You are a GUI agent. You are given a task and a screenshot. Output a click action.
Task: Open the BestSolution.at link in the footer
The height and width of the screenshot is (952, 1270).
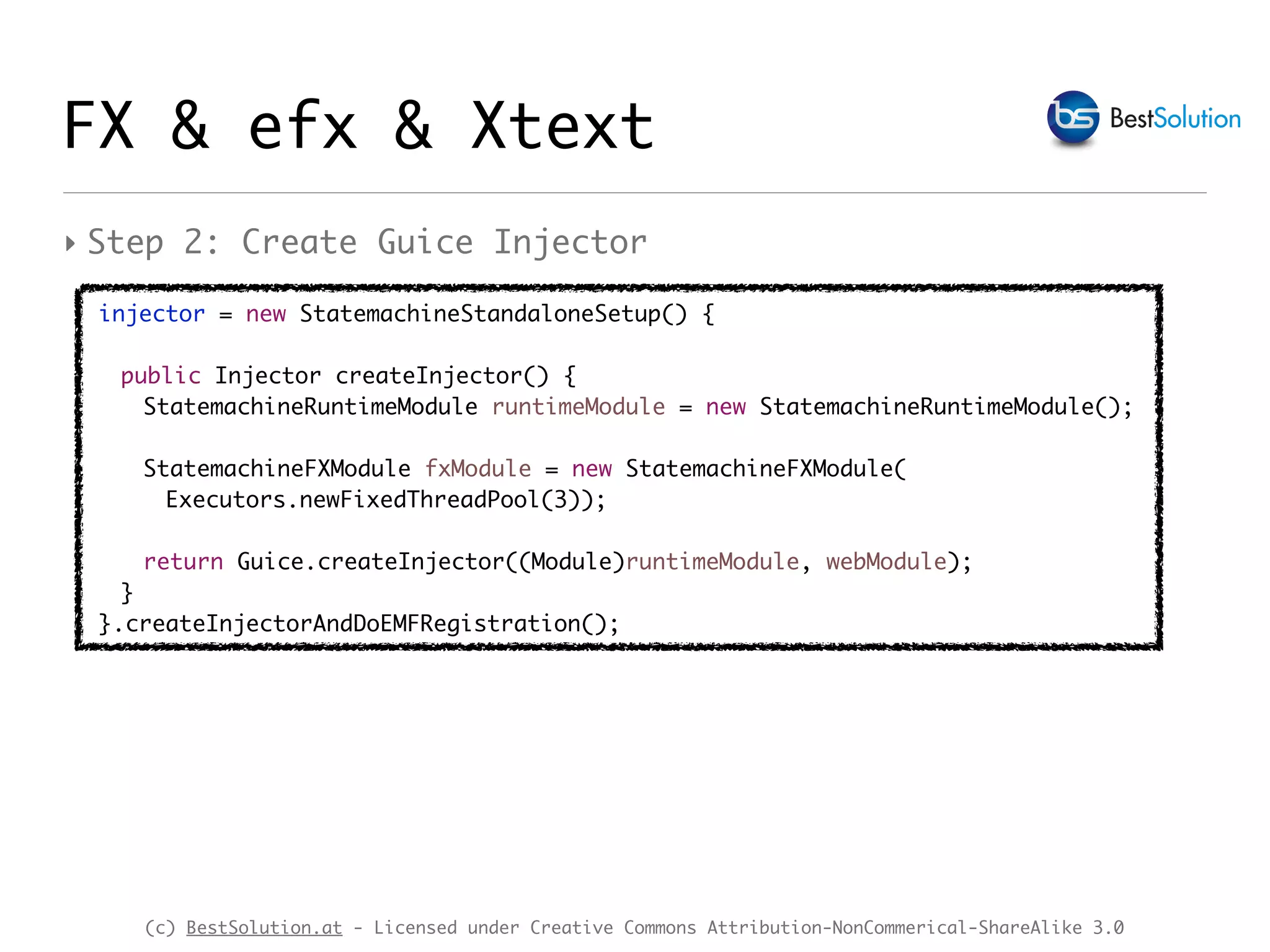(264, 927)
